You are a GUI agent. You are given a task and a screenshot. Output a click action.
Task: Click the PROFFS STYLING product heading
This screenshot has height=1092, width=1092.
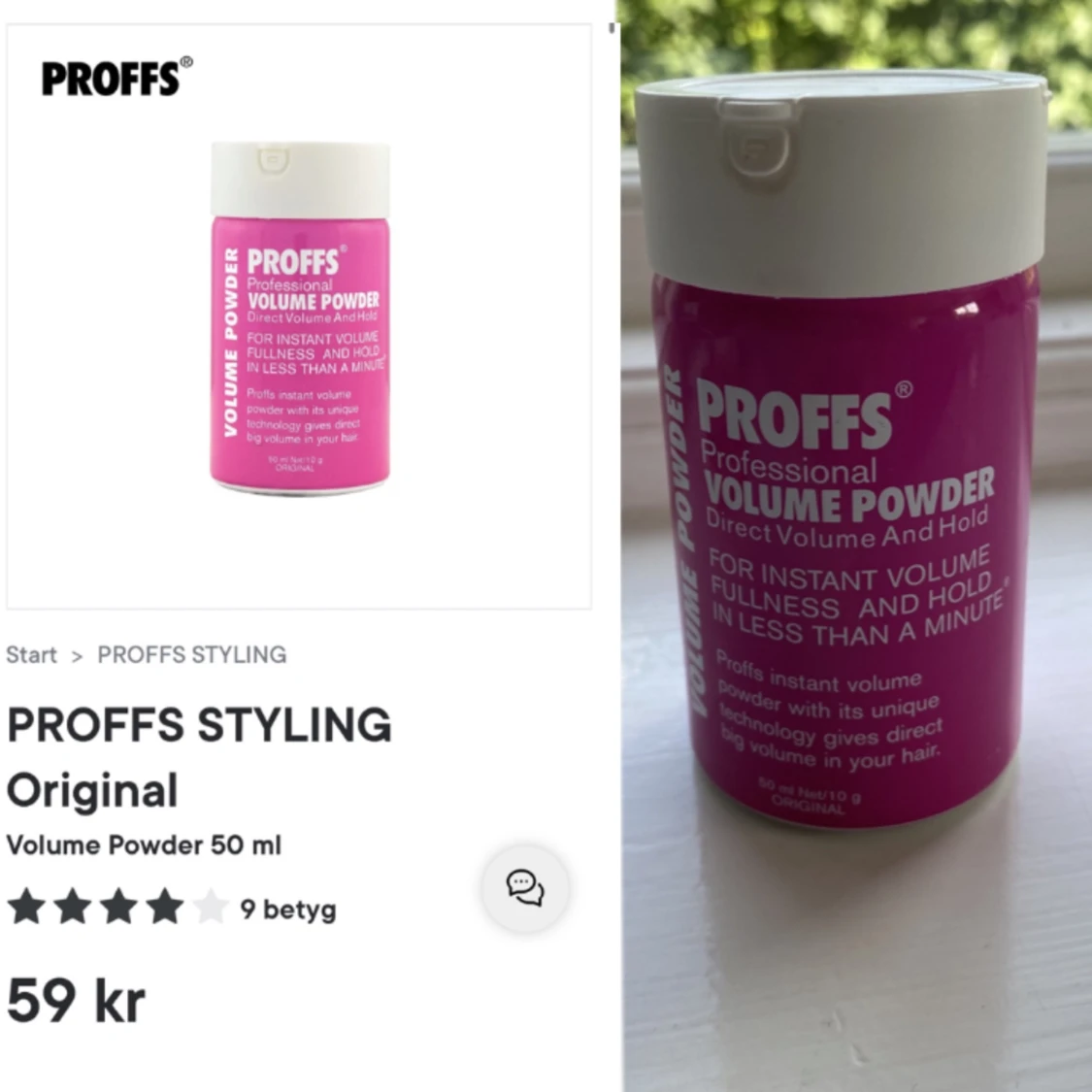[x=199, y=725]
